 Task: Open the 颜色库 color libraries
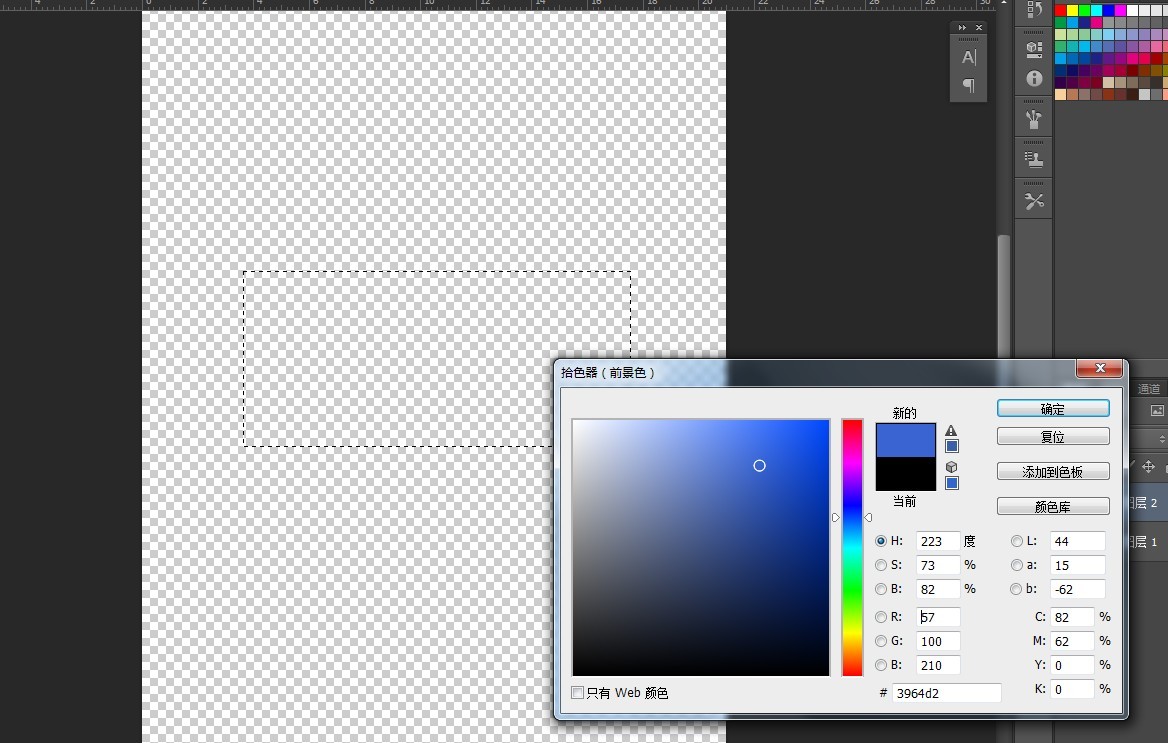[1053, 507]
